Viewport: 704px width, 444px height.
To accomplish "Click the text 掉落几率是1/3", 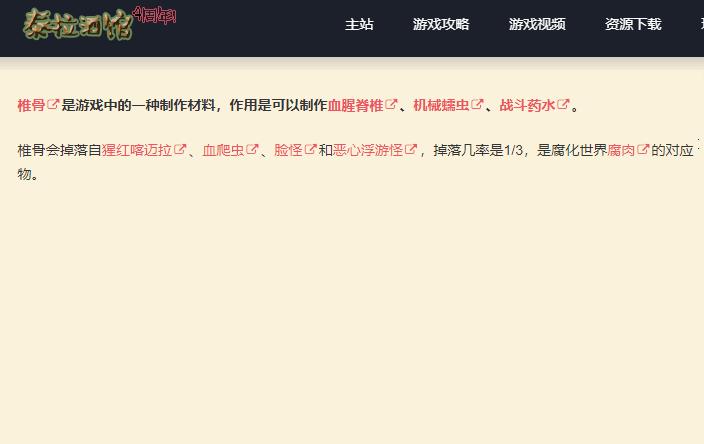I will (478, 150).
